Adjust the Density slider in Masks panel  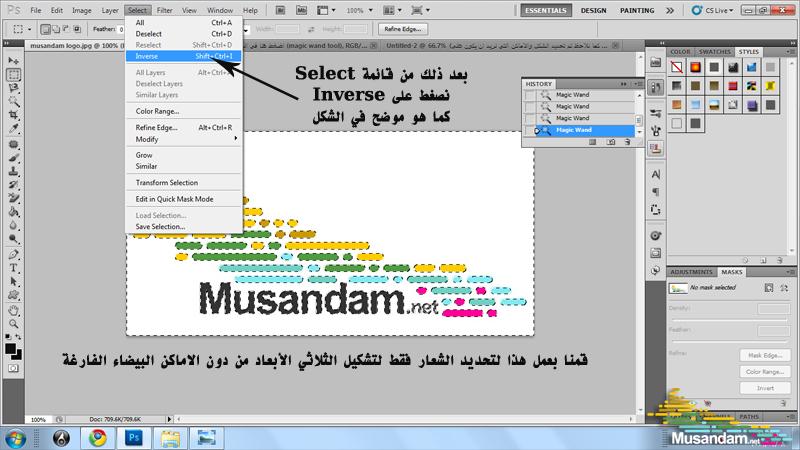coord(729,319)
